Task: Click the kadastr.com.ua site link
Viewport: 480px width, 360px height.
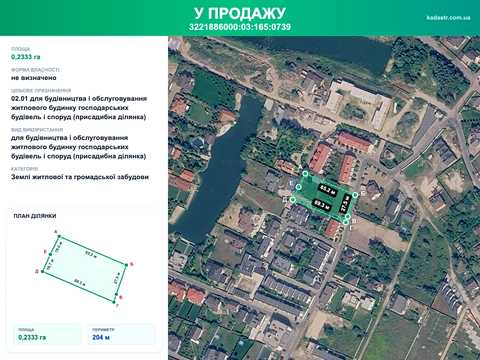Action: click(x=448, y=18)
